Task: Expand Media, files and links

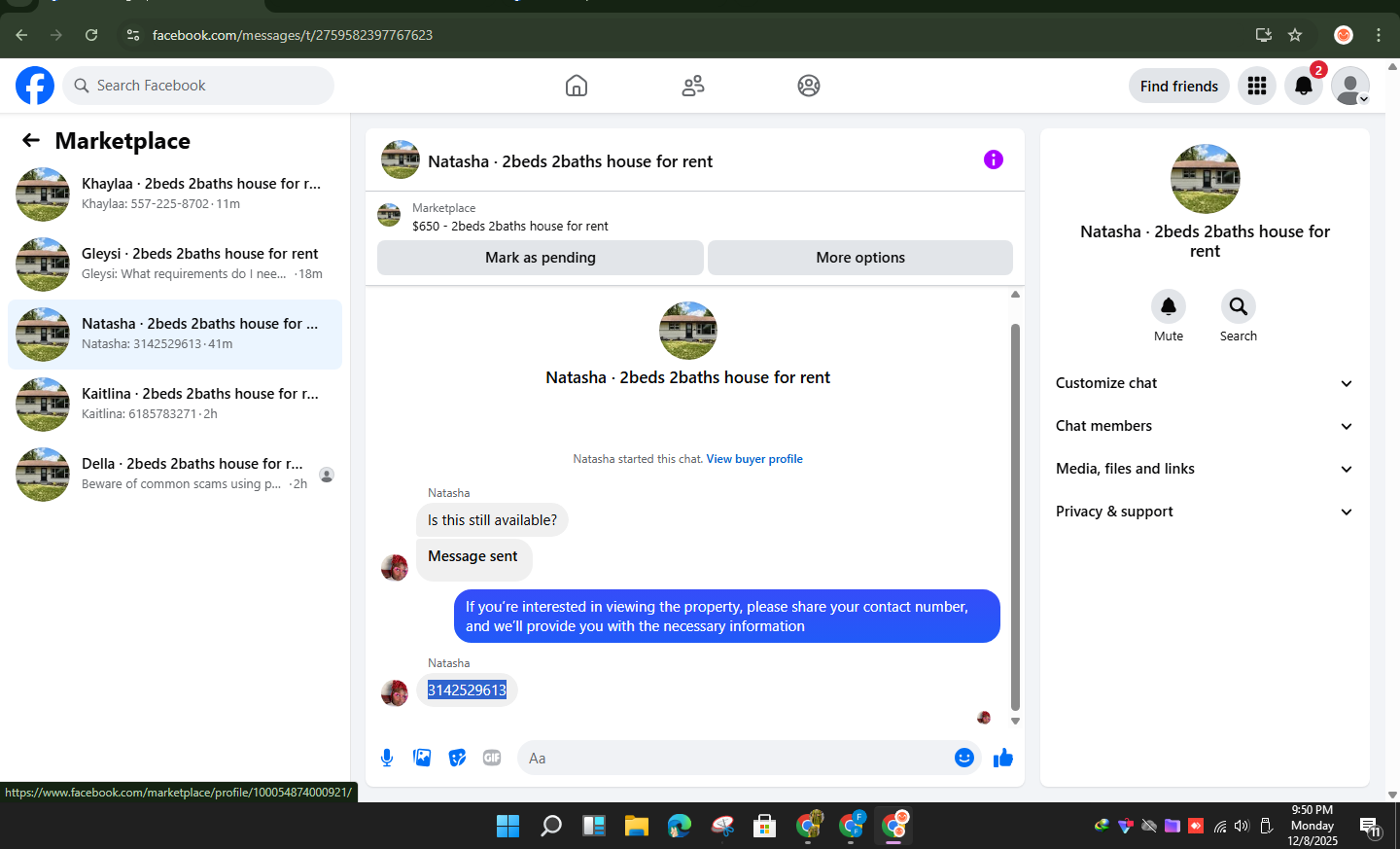Action: 1205,469
